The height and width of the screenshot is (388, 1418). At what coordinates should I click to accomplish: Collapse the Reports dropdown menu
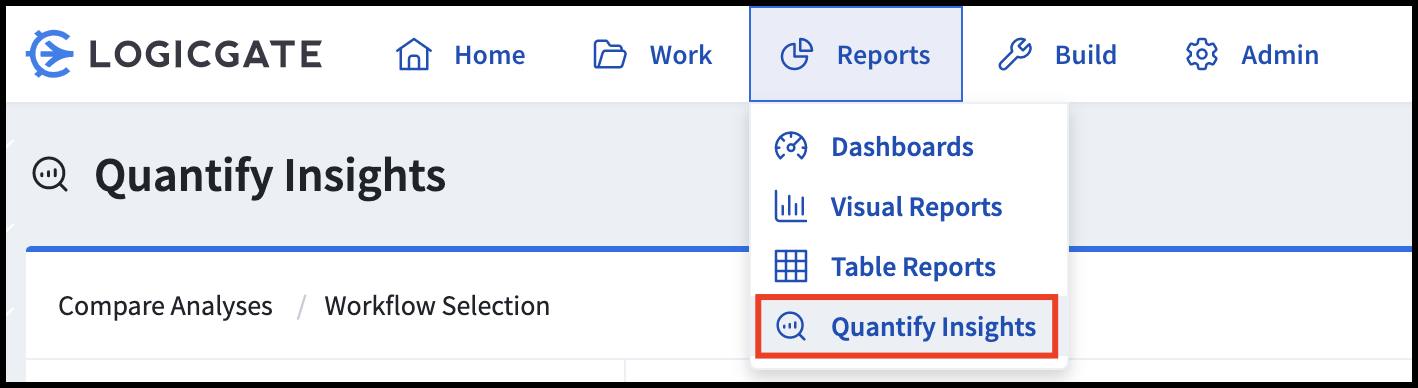[x=856, y=55]
